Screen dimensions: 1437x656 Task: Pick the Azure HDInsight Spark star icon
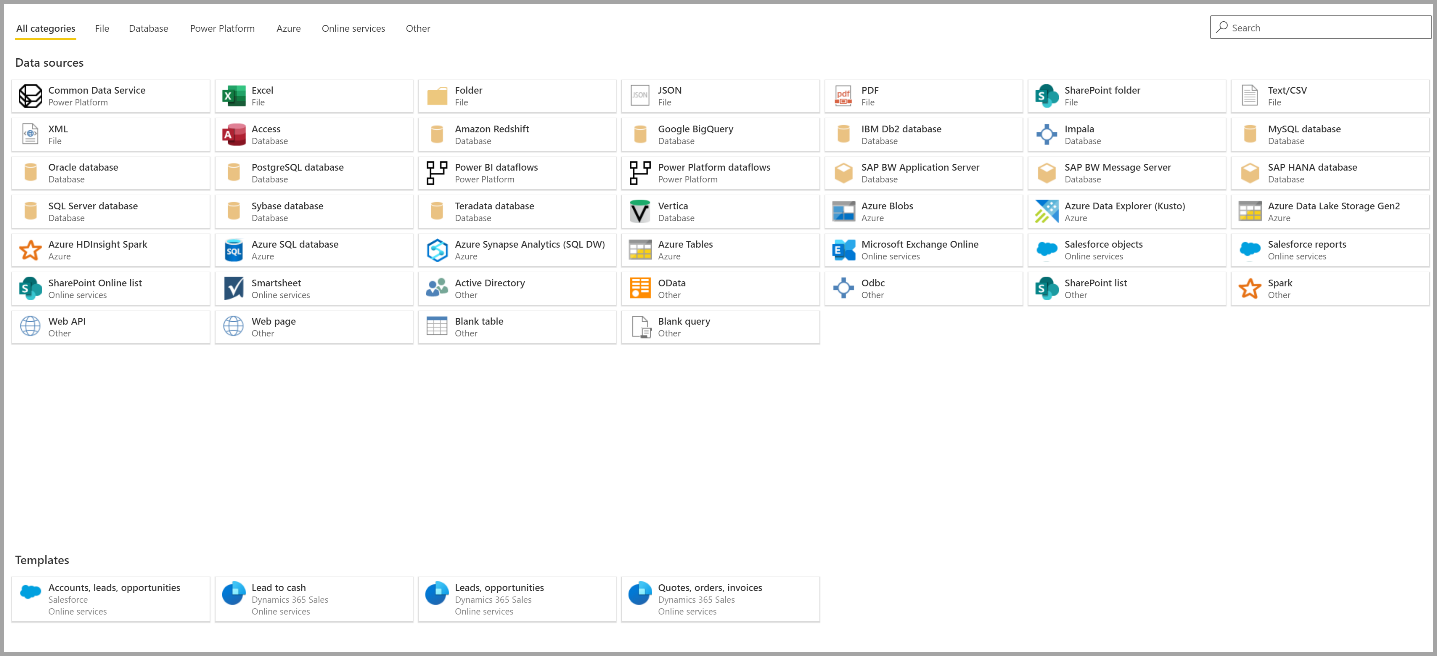[31, 250]
